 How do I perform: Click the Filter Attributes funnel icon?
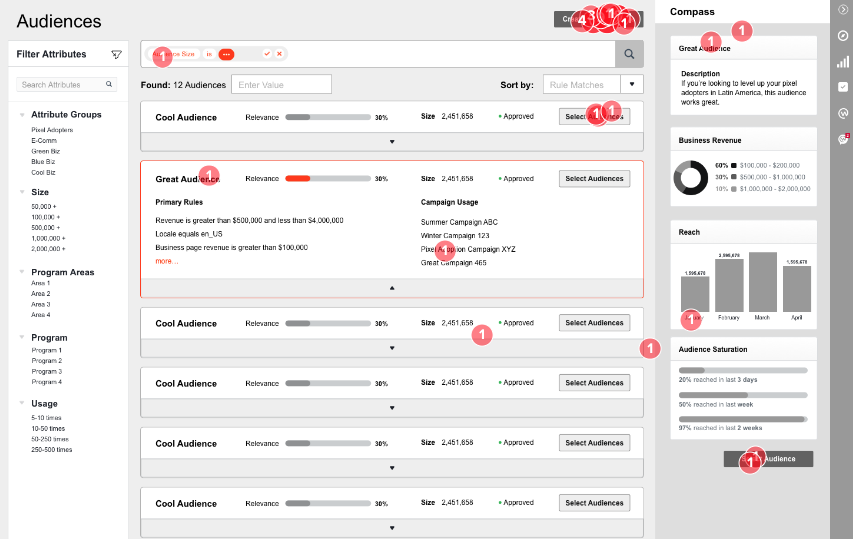[x=116, y=54]
